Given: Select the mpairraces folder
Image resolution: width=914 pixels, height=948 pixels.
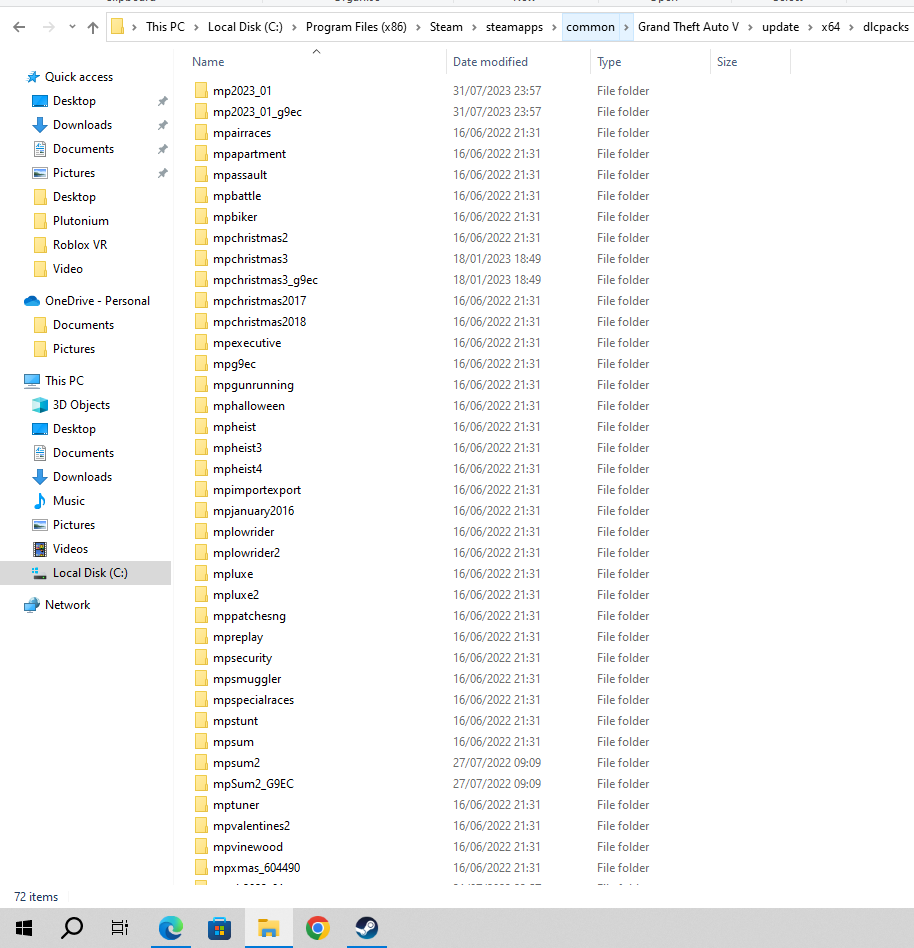Looking at the screenshot, I should 242,133.
